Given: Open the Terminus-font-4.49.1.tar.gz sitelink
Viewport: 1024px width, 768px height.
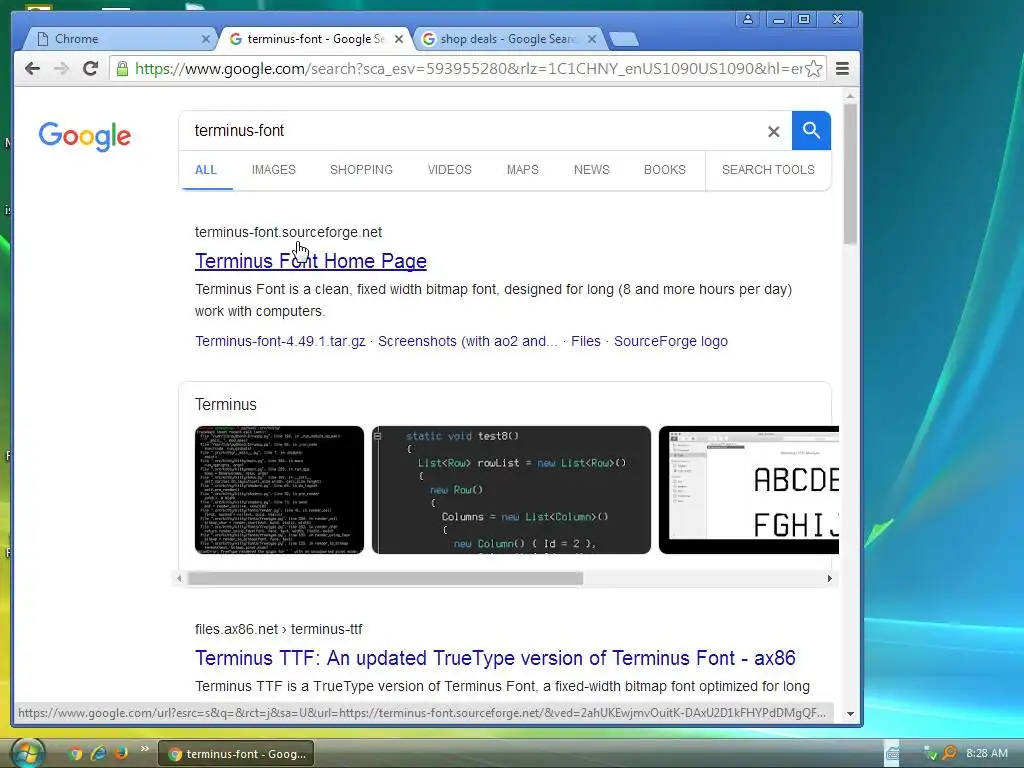Looking at the screenshot, I should coord(280,342).
